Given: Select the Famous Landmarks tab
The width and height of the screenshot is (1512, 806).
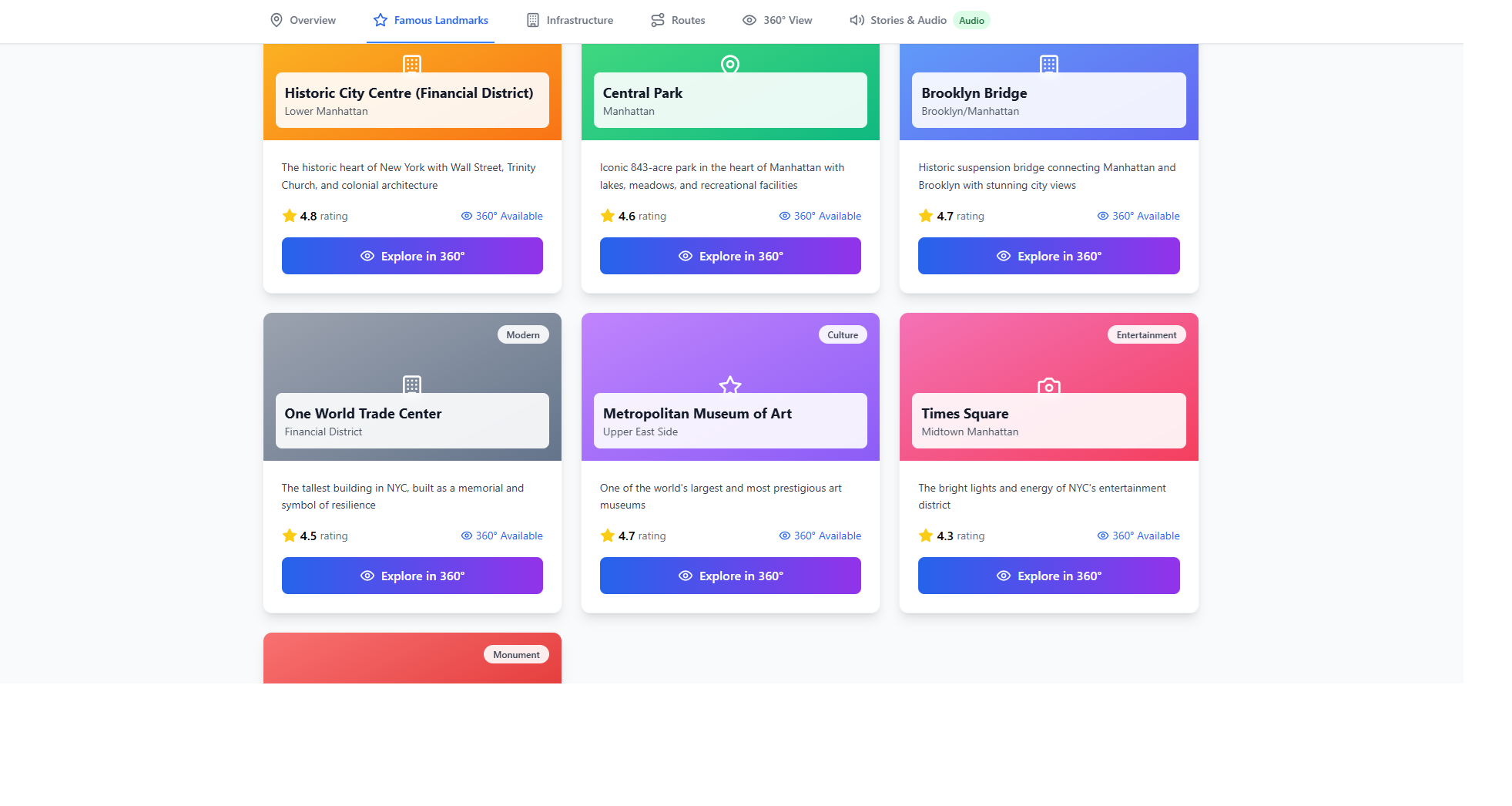Looking at the screenshot, I should coord(431,20).
